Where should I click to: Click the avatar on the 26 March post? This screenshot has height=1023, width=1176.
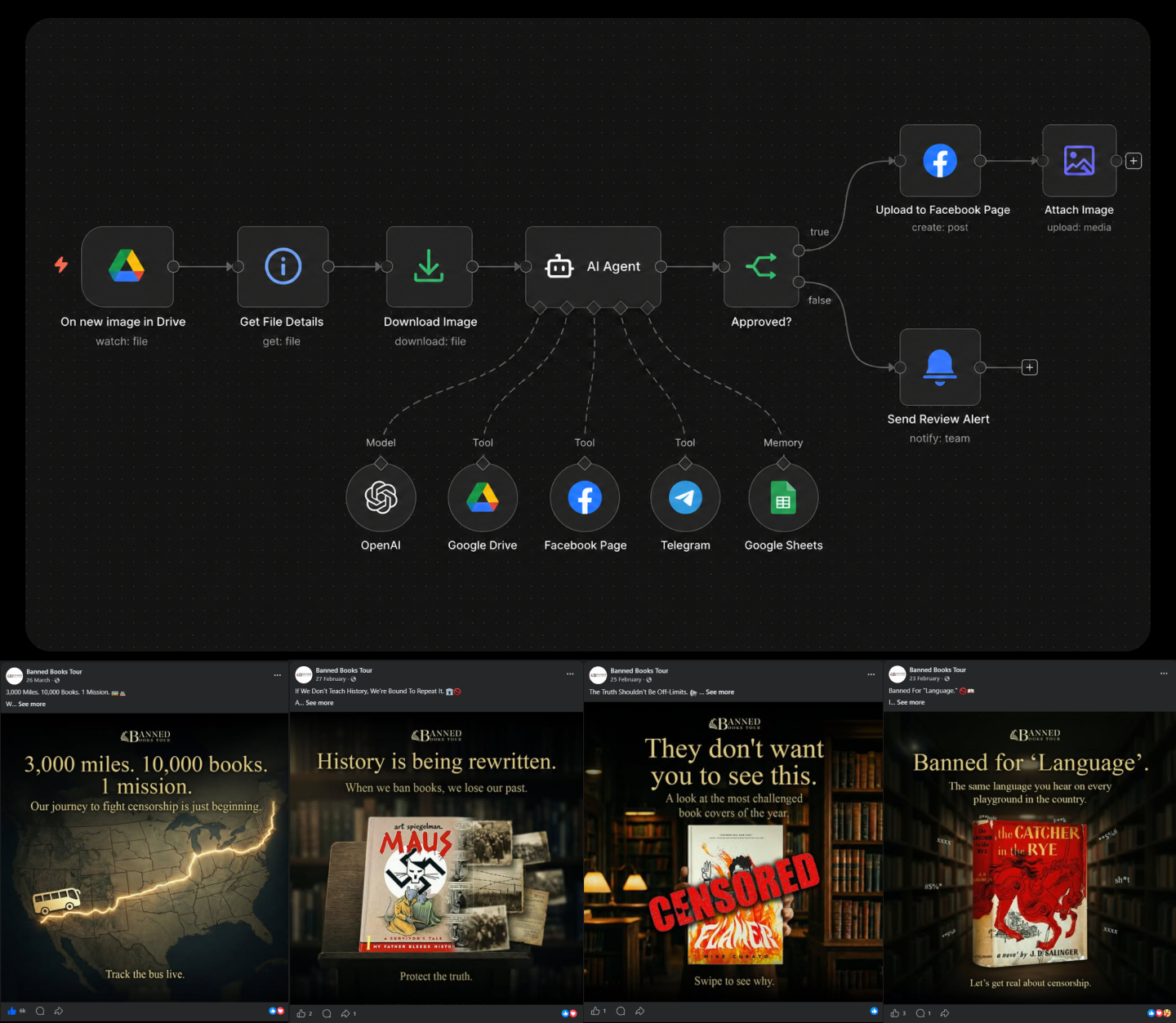coord(14,676)
